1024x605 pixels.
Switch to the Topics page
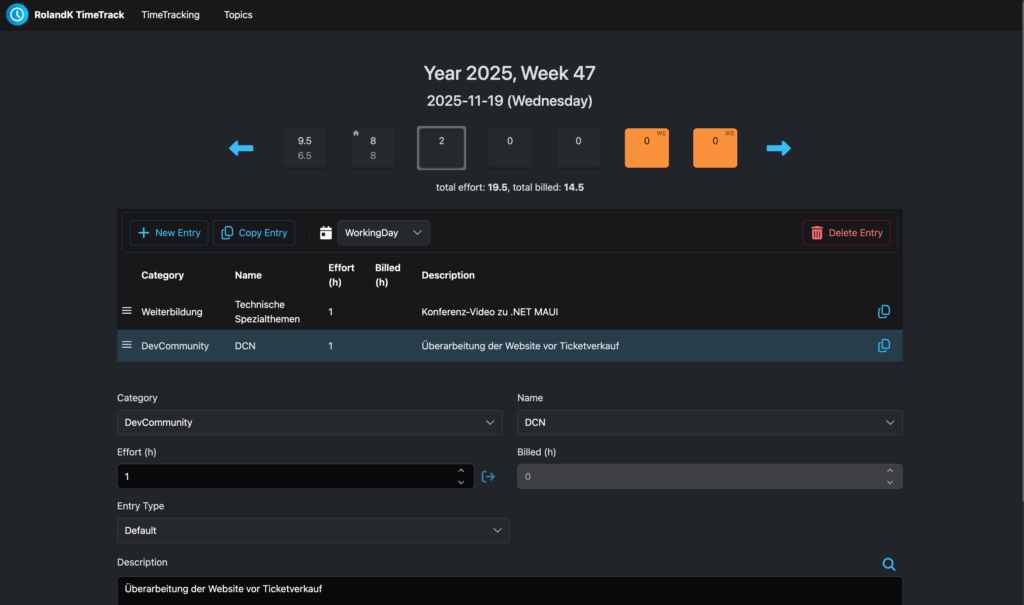[238, 15]
